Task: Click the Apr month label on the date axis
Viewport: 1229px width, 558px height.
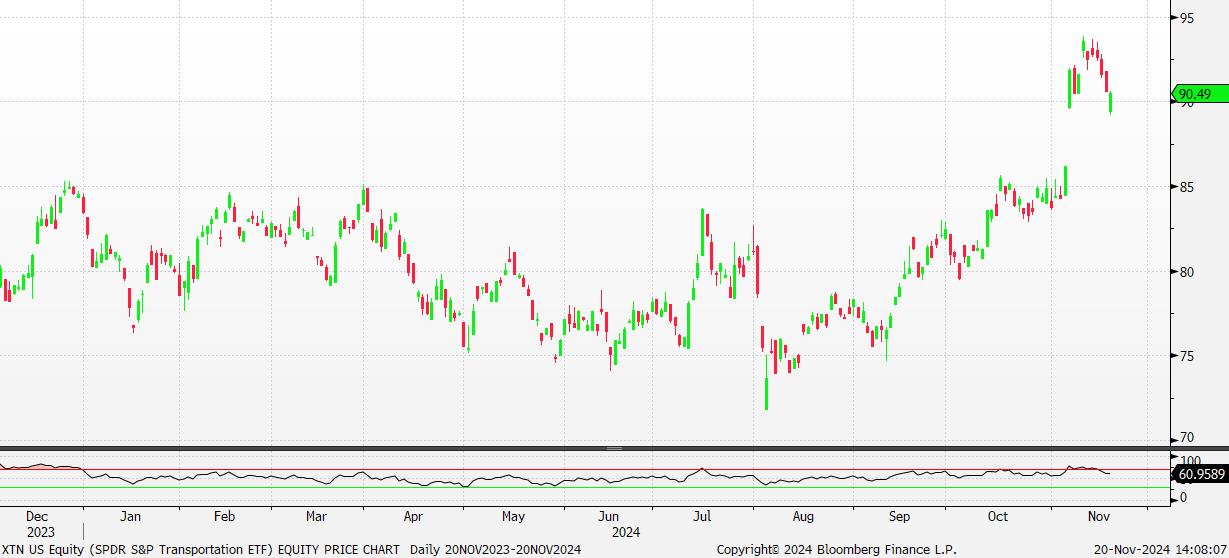Action: (x=412, y=517)
